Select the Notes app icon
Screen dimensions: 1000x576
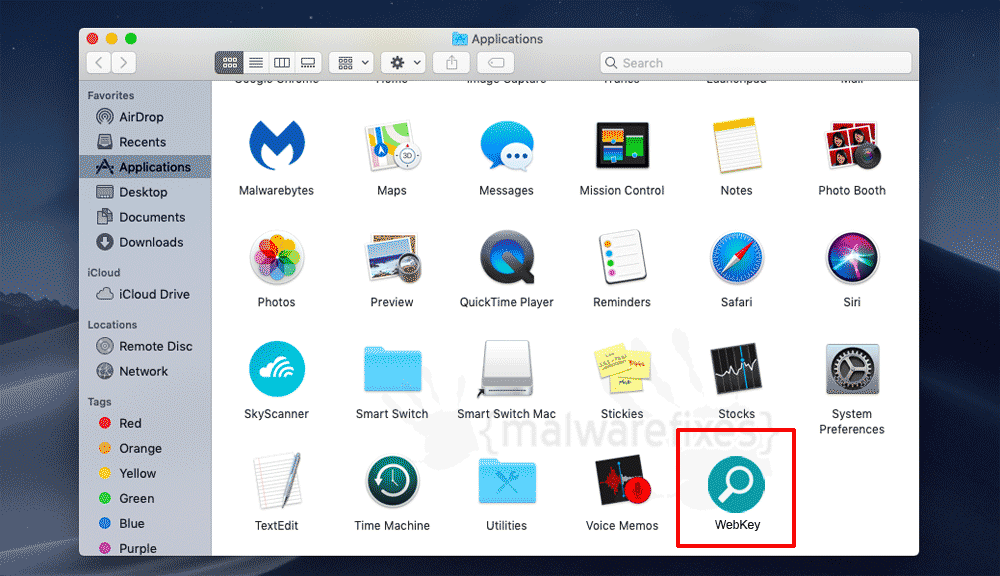(x=737, y=145)
